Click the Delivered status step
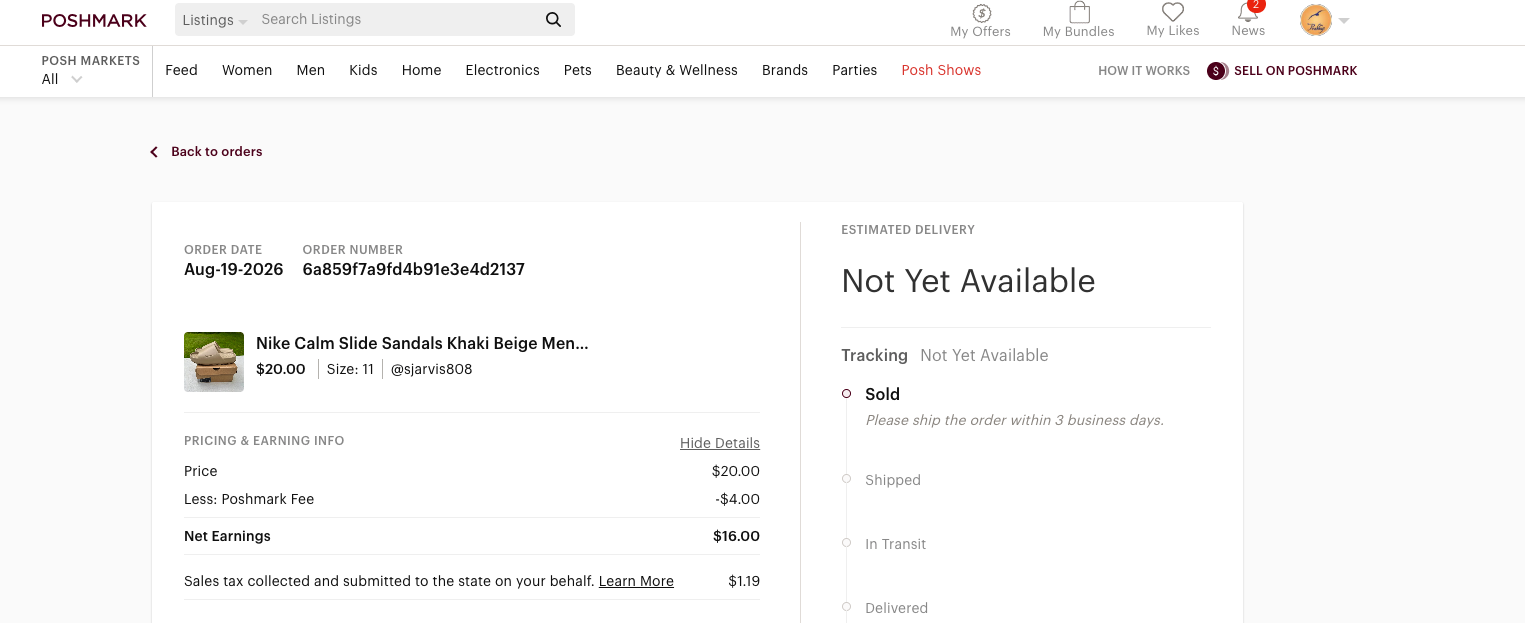Image resolution: width=1525 pixels, height=623 pixels. (x=897, y=608)
